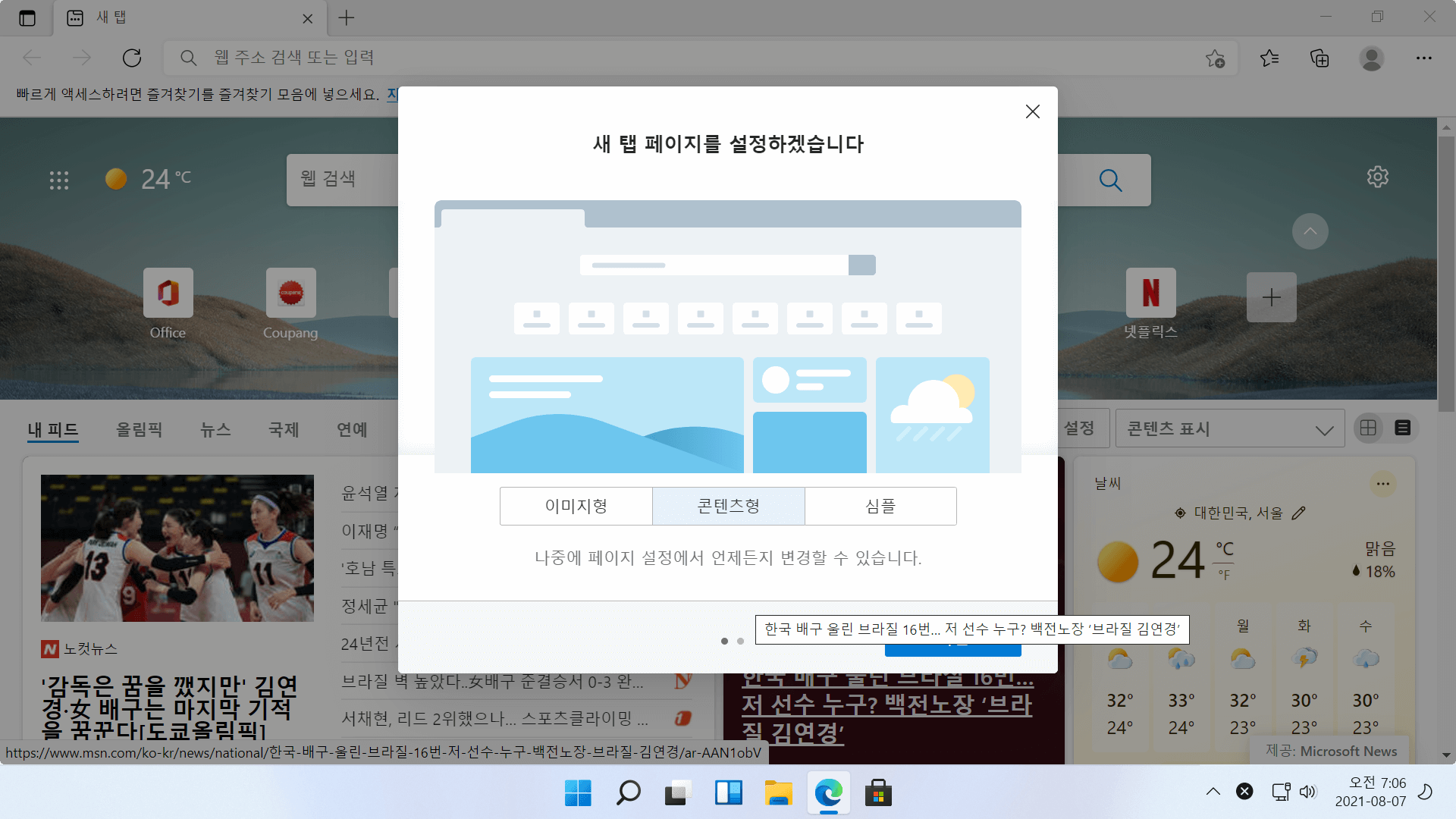
Task: Open the app launcher grid icon
Action: pos(59,180)
